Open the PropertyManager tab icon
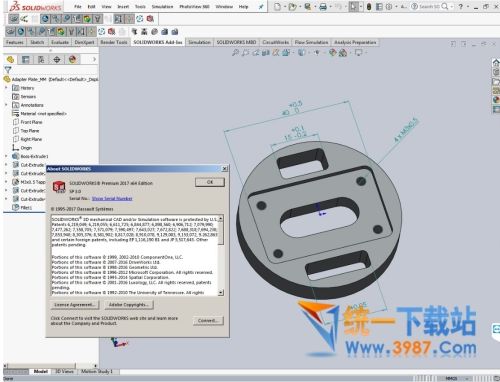Viewport: 500px width, 382px height. coord(26,59)
